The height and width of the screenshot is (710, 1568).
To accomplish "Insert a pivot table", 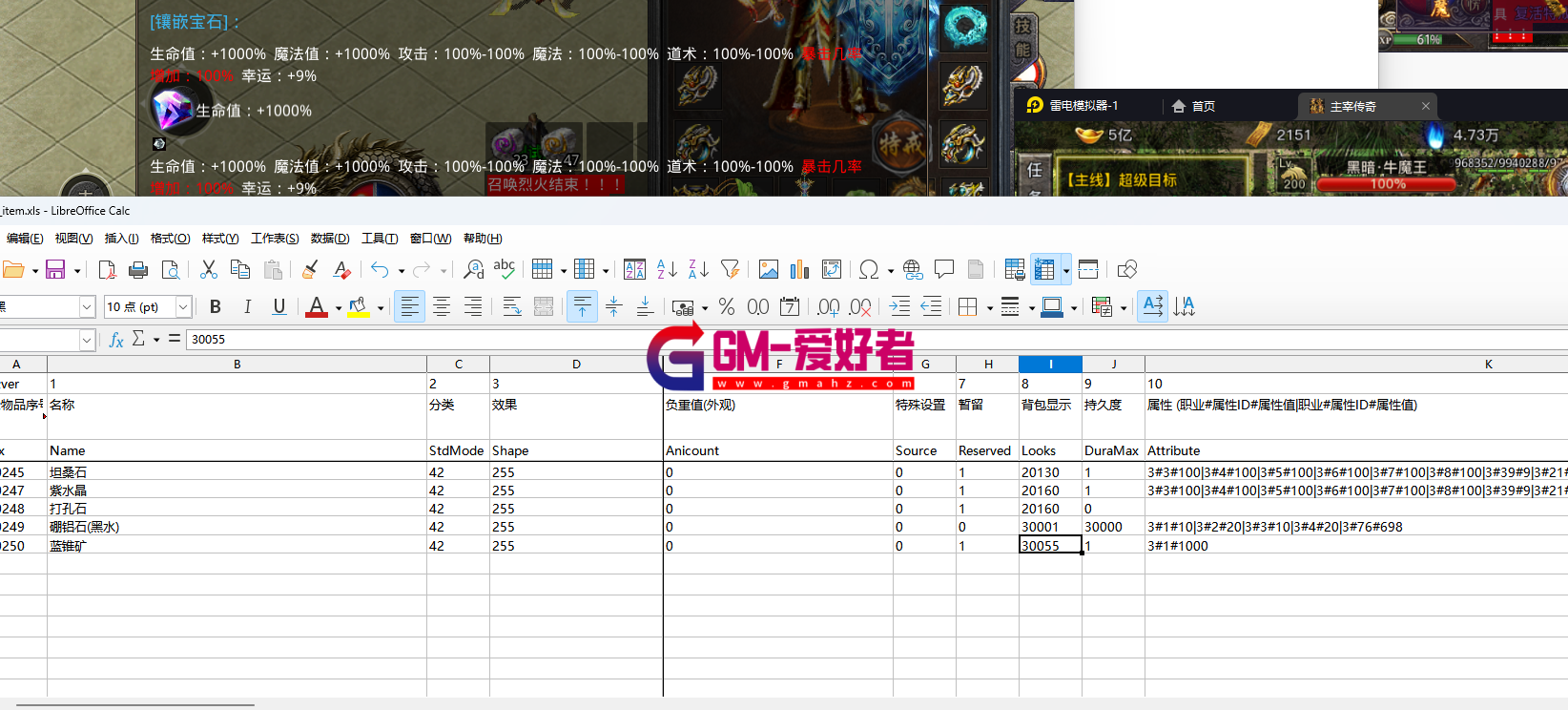I will tap(832, 270).
